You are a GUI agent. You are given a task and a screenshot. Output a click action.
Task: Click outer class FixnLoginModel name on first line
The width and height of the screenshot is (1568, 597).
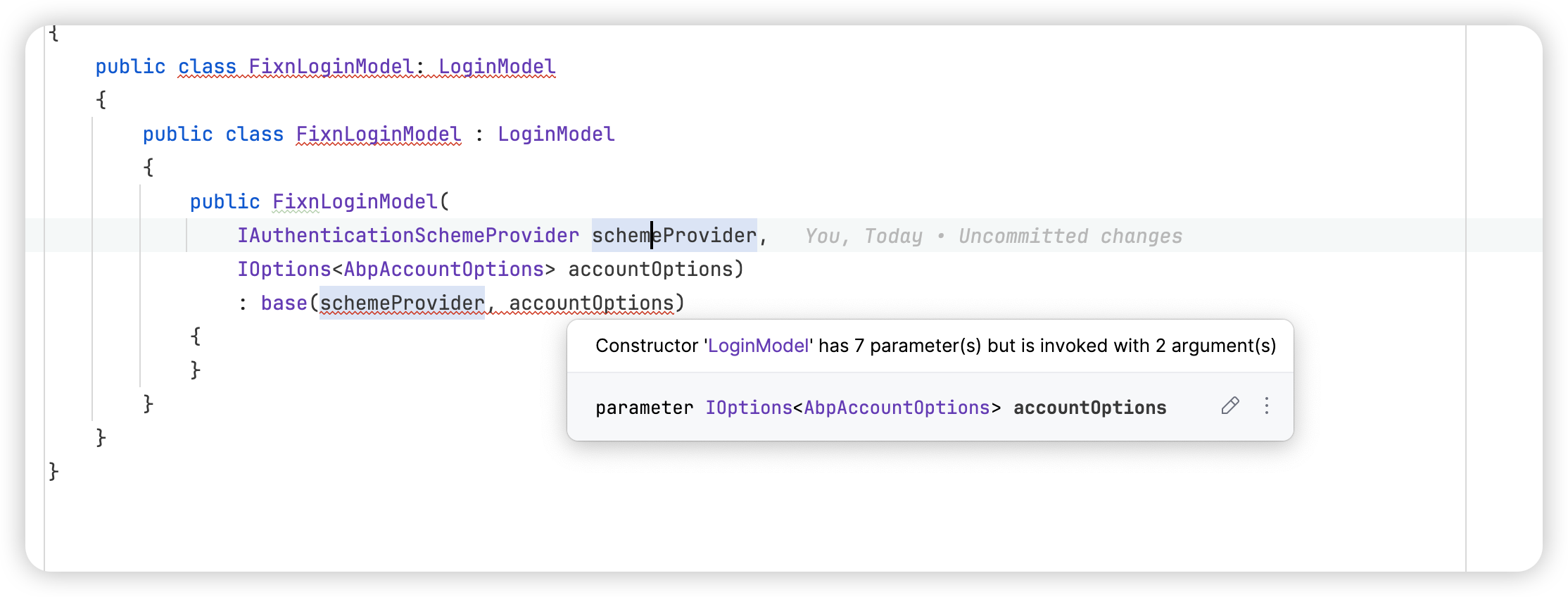(331, 66)
